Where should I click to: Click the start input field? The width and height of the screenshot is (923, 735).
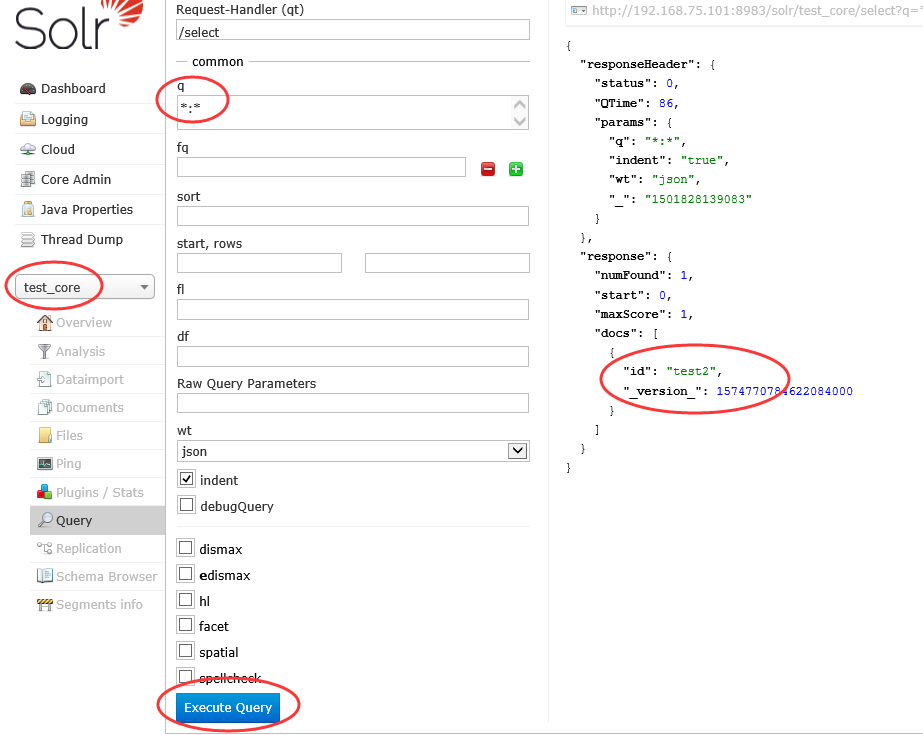260,263
